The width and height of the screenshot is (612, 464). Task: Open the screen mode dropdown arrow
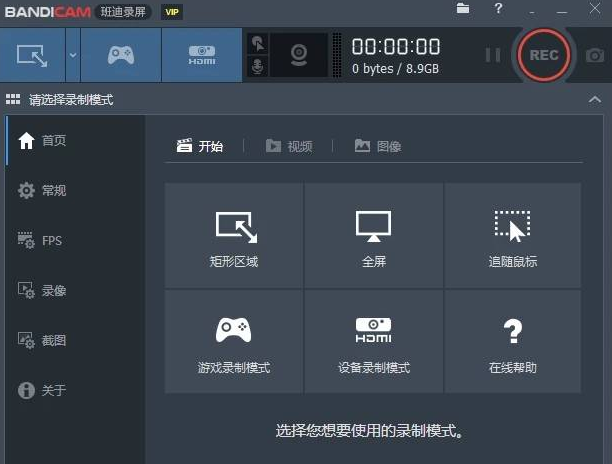(x=73, y=55)
